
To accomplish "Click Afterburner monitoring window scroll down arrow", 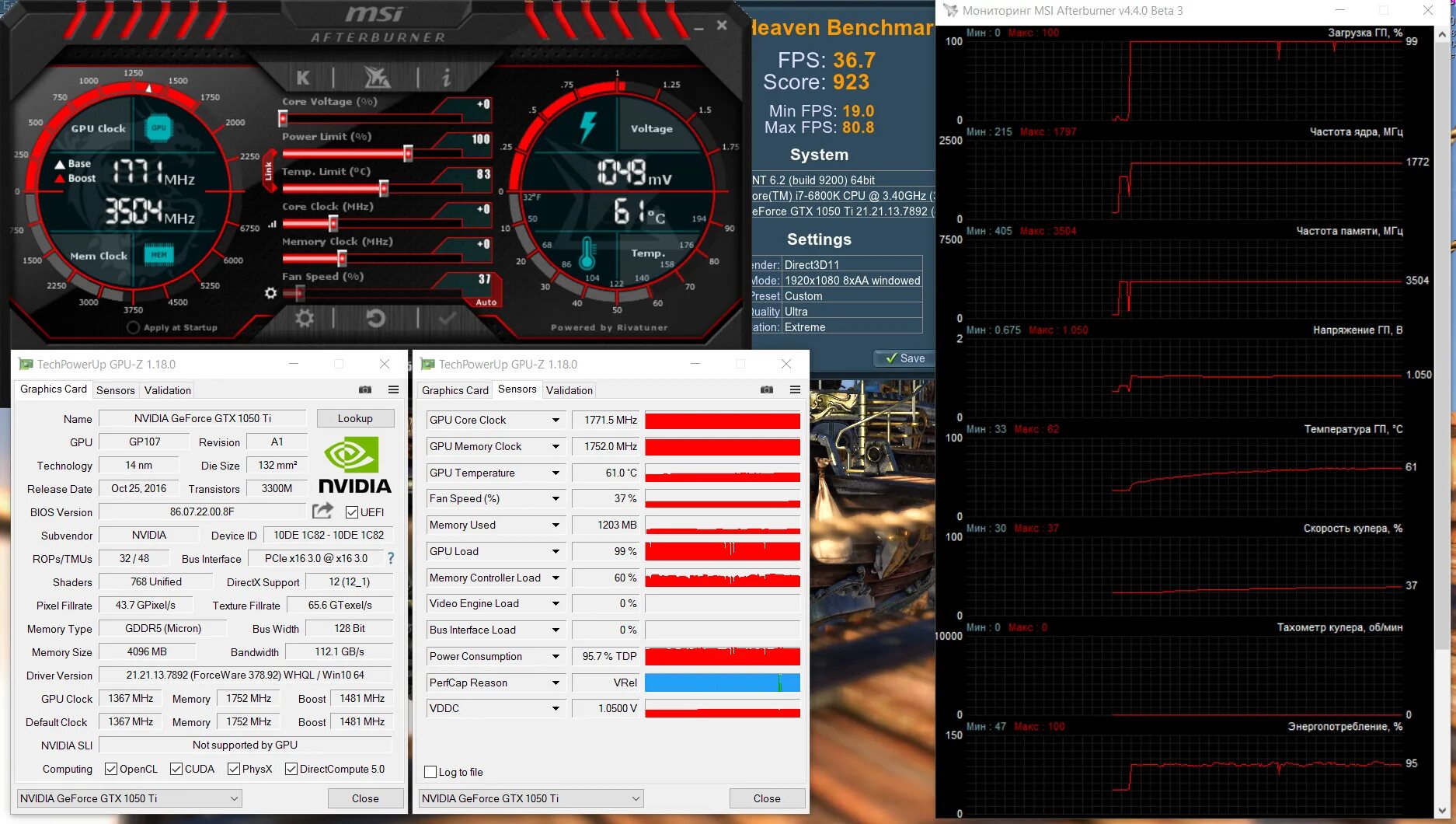I will point(1443,811).
